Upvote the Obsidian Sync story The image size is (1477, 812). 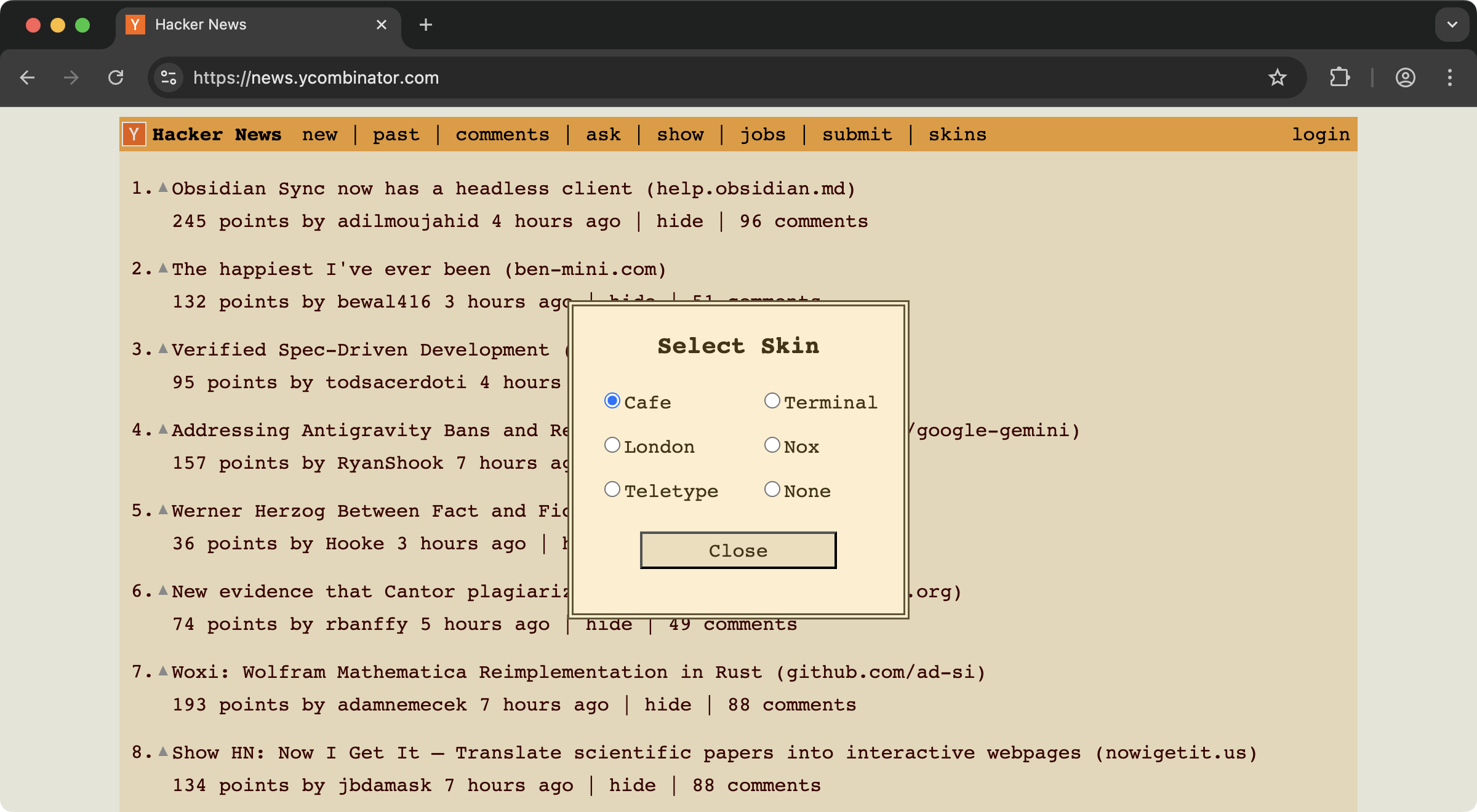(x=163, y=188)
